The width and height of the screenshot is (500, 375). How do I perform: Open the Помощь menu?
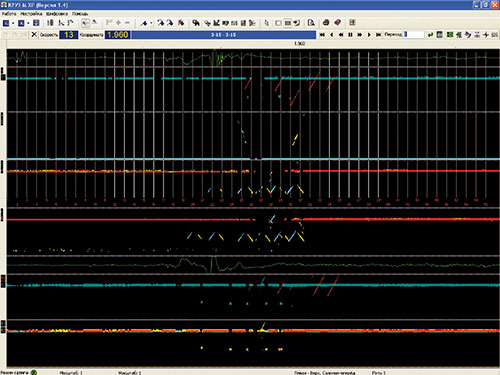(80, 14)
